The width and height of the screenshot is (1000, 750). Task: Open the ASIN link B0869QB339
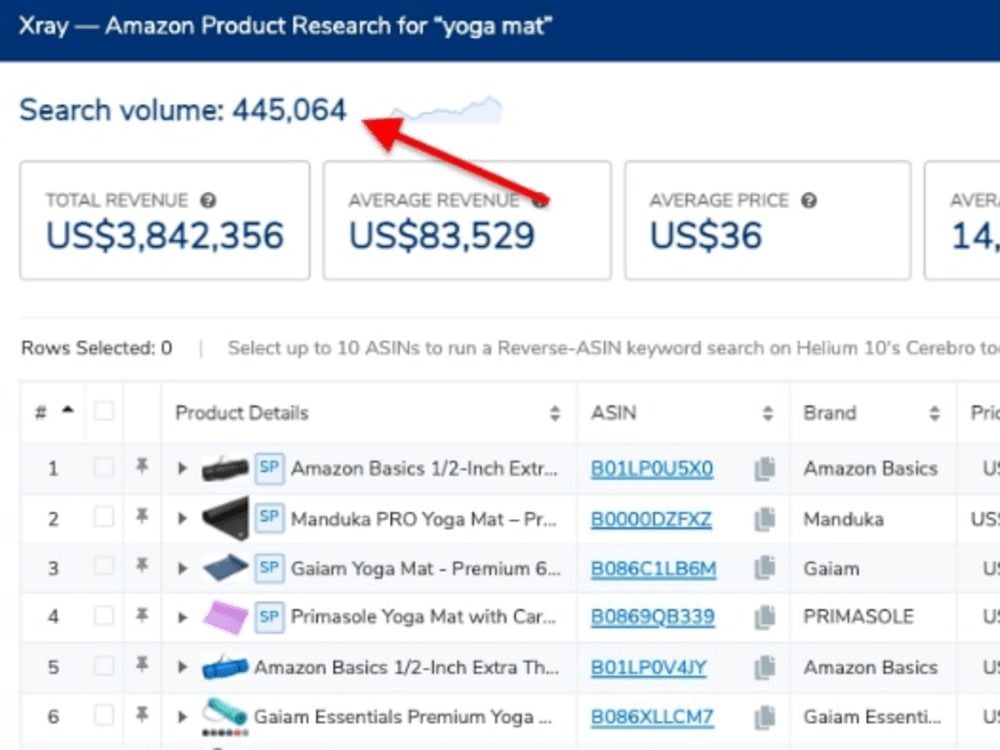coord(652,617)
